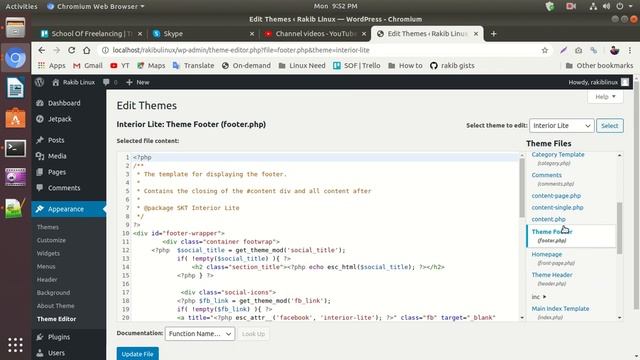
Task: Click the Theme Files list scrollbar
Action: (620, 228)
